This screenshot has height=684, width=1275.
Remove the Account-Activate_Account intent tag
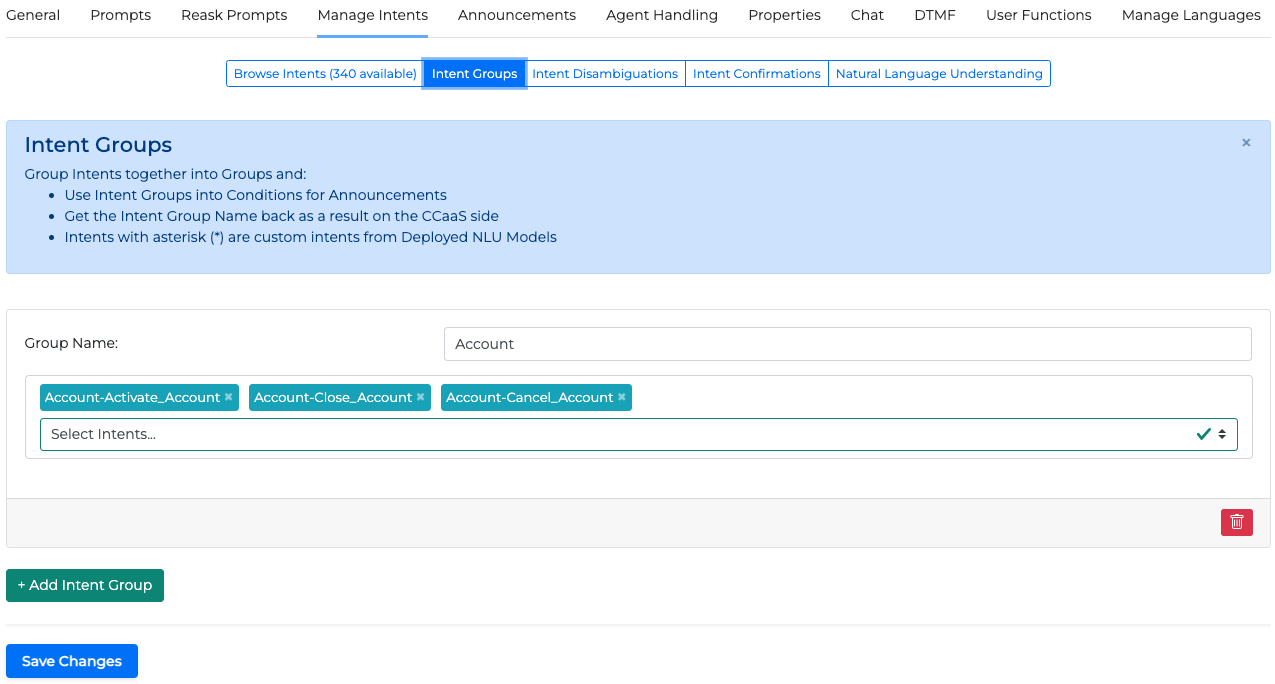click(229, 397)
